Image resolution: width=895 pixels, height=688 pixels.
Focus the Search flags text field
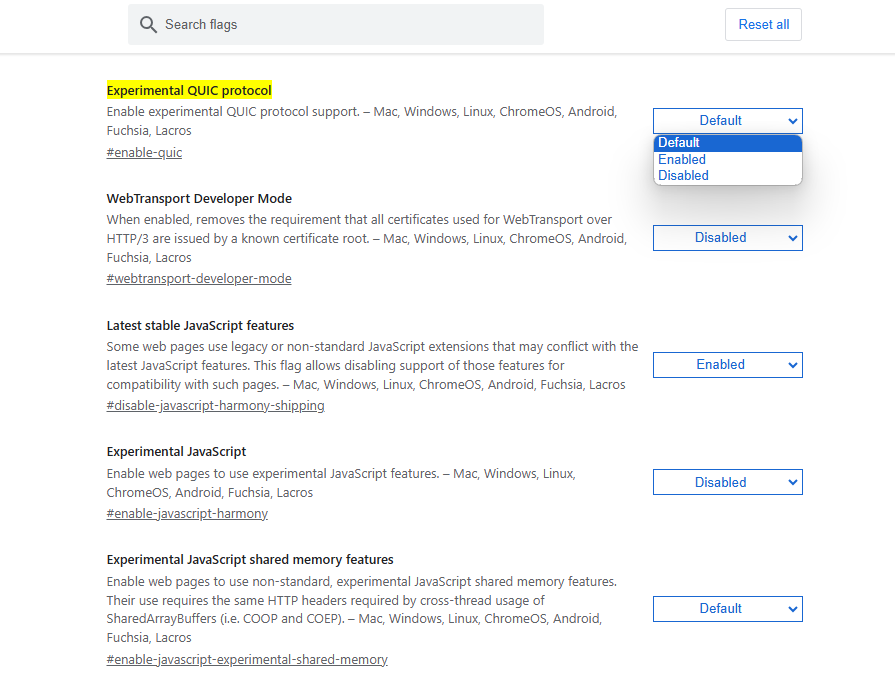(x=340, y=24)
